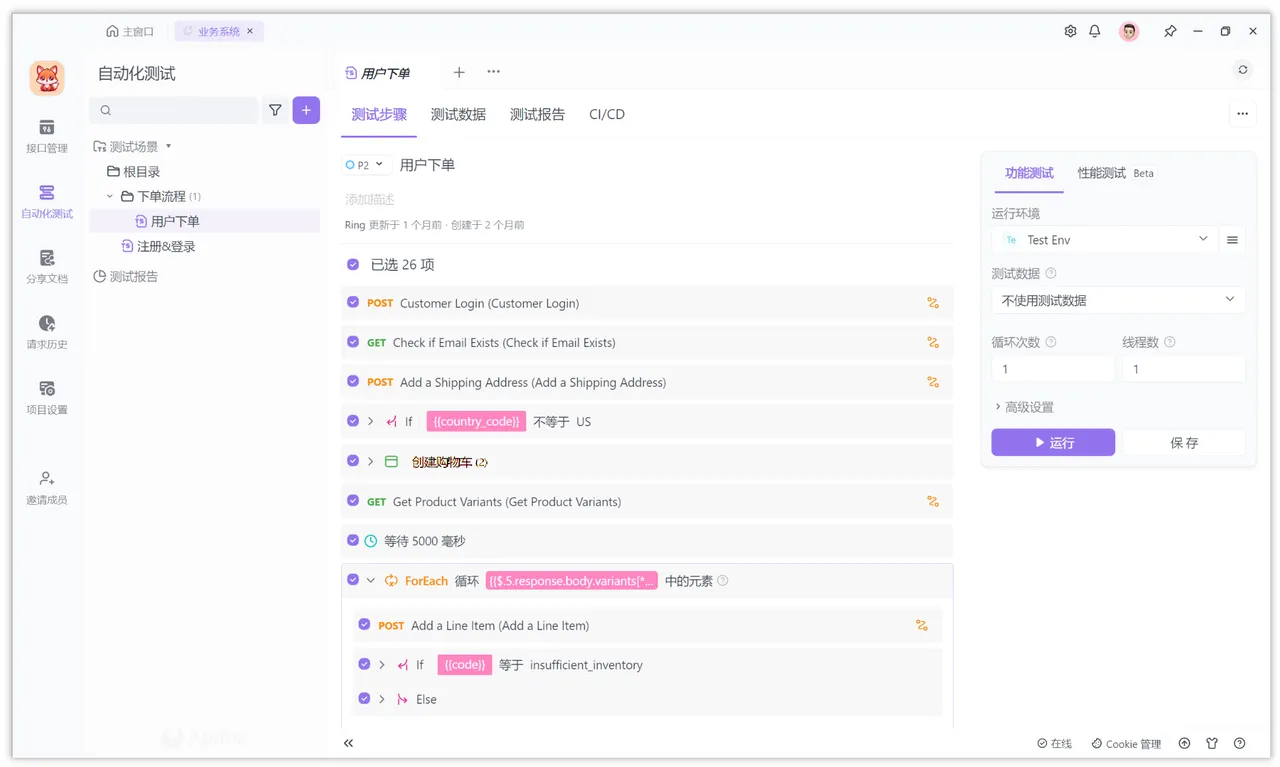Open 分享文档 in the left sidebar
The image size is (1280, 767).
click(x=47, y=268)
